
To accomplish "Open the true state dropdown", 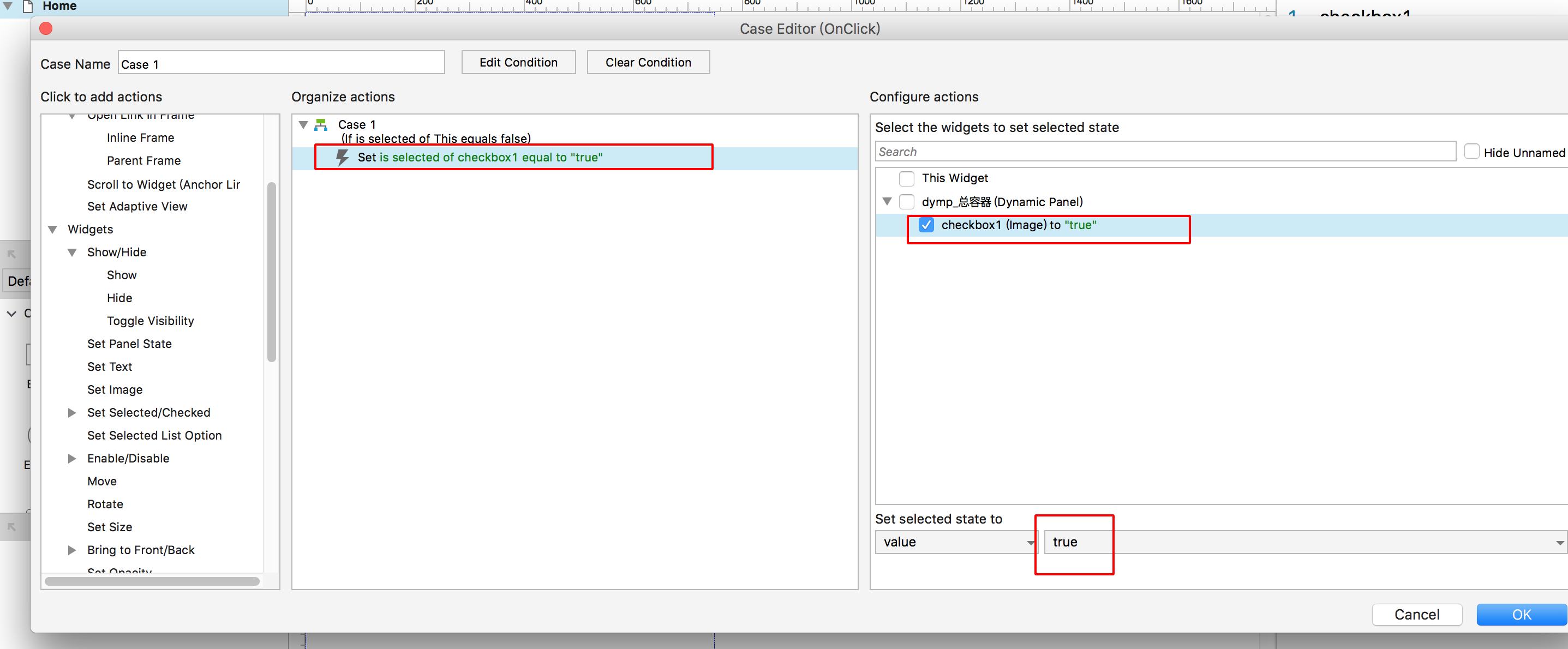I will 1304,542.
